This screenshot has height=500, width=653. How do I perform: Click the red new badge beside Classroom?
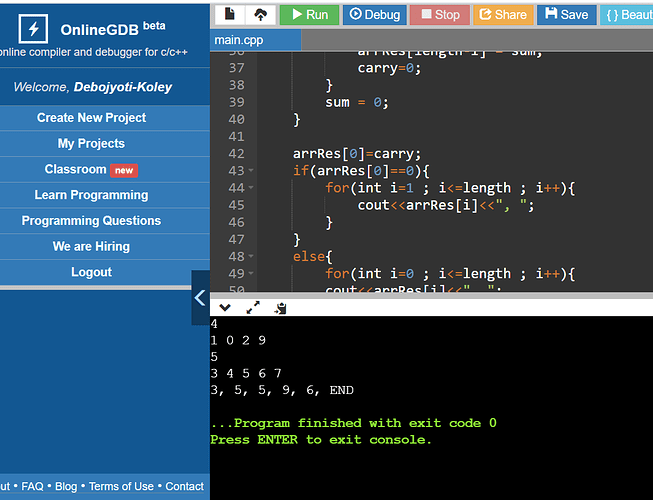(x=124, y=170)
